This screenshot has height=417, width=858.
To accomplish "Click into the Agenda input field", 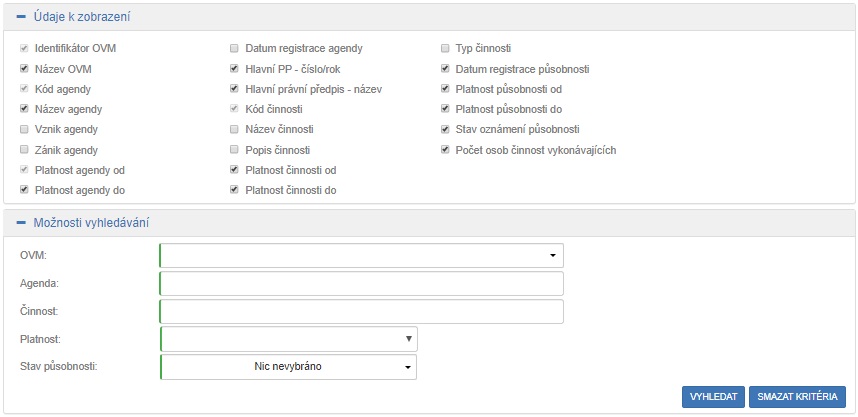I will coord(361,284).
